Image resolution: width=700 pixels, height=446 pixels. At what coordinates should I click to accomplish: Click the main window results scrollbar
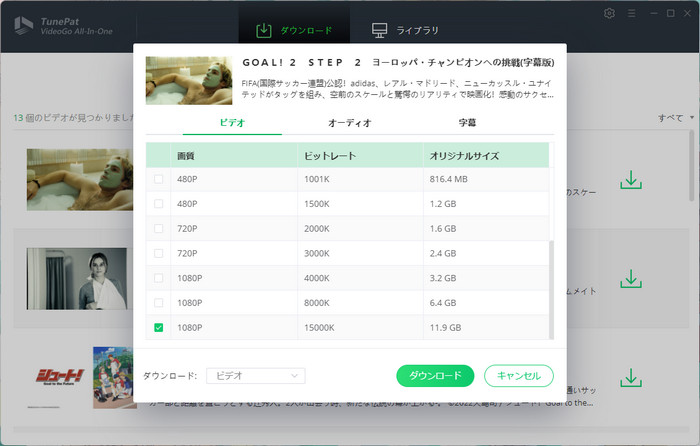click(x=692, y=165)
